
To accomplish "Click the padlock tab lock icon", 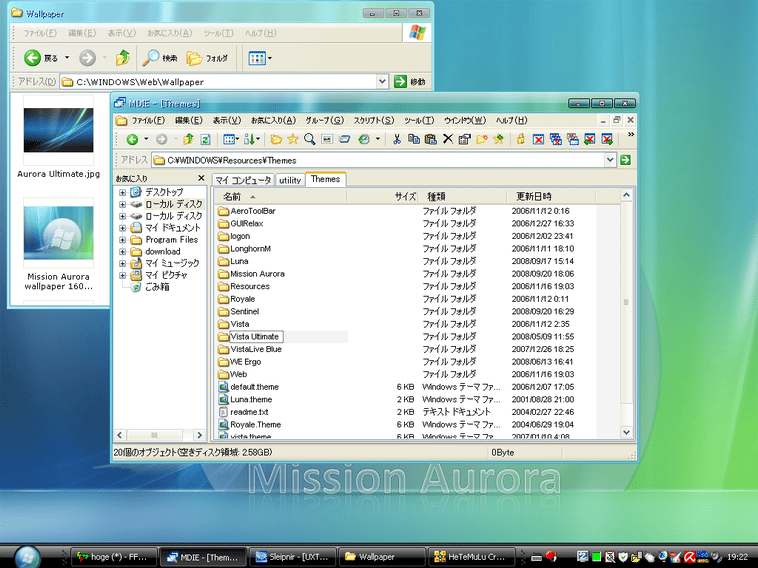I will pos(521,140).
